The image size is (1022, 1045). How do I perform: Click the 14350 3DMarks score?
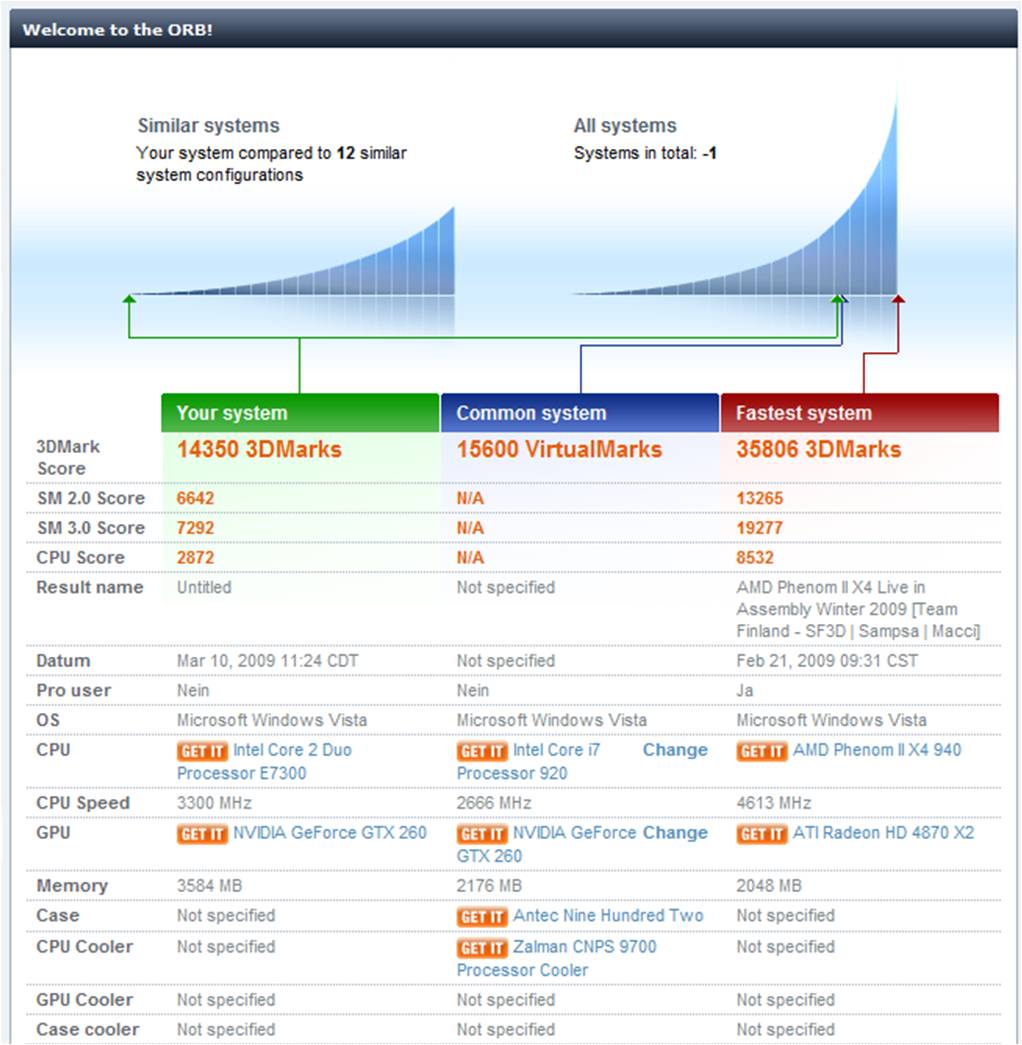[259, 449]
